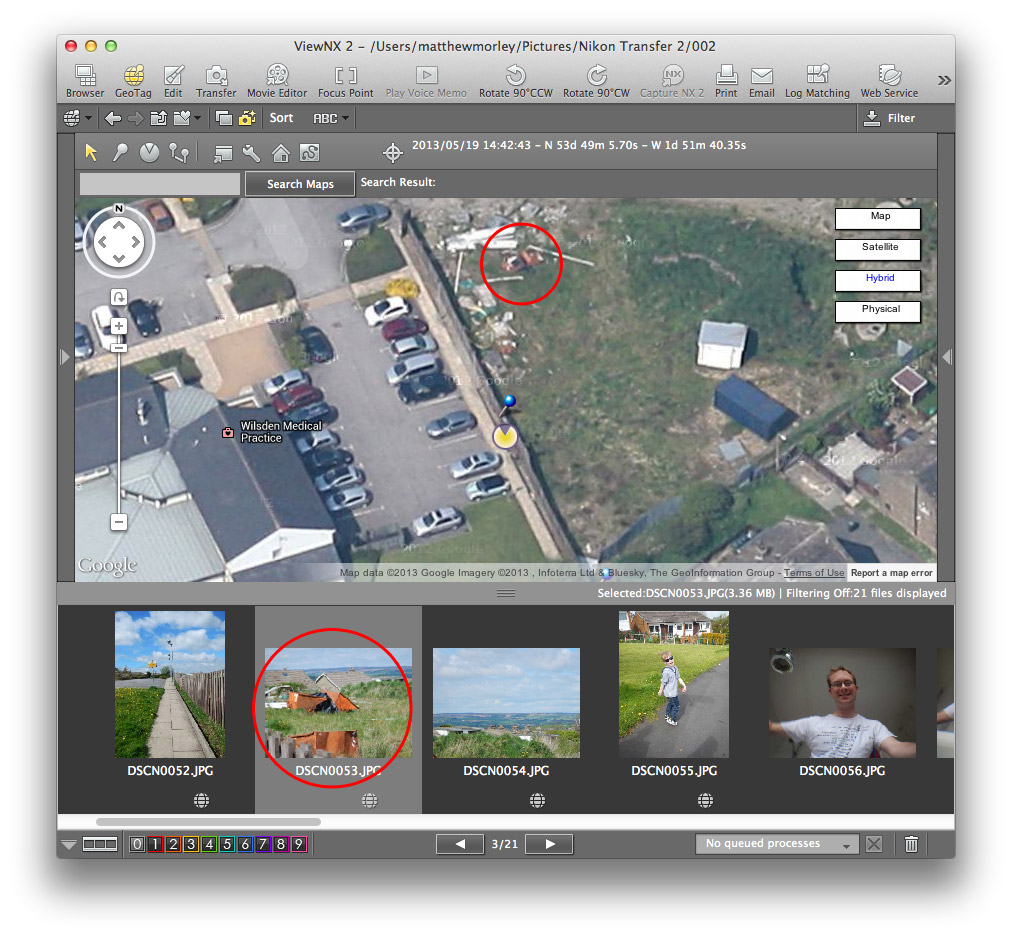Toggle green label 4

pyautogui.click(x=209, y=844)
